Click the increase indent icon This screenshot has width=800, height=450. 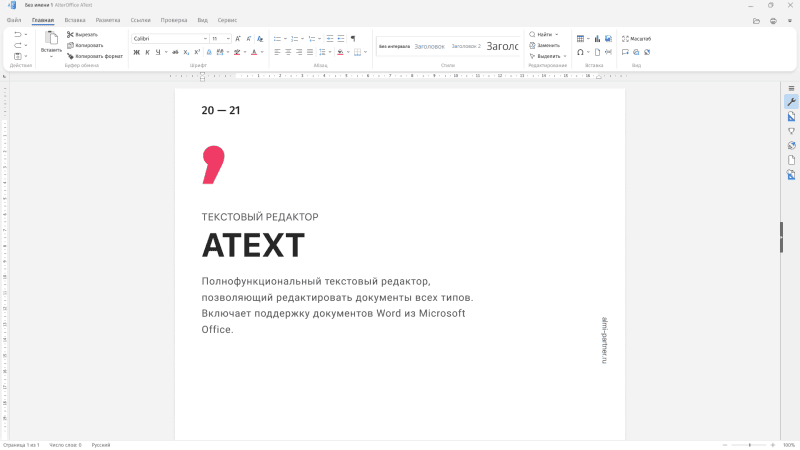tap(341, 39)
